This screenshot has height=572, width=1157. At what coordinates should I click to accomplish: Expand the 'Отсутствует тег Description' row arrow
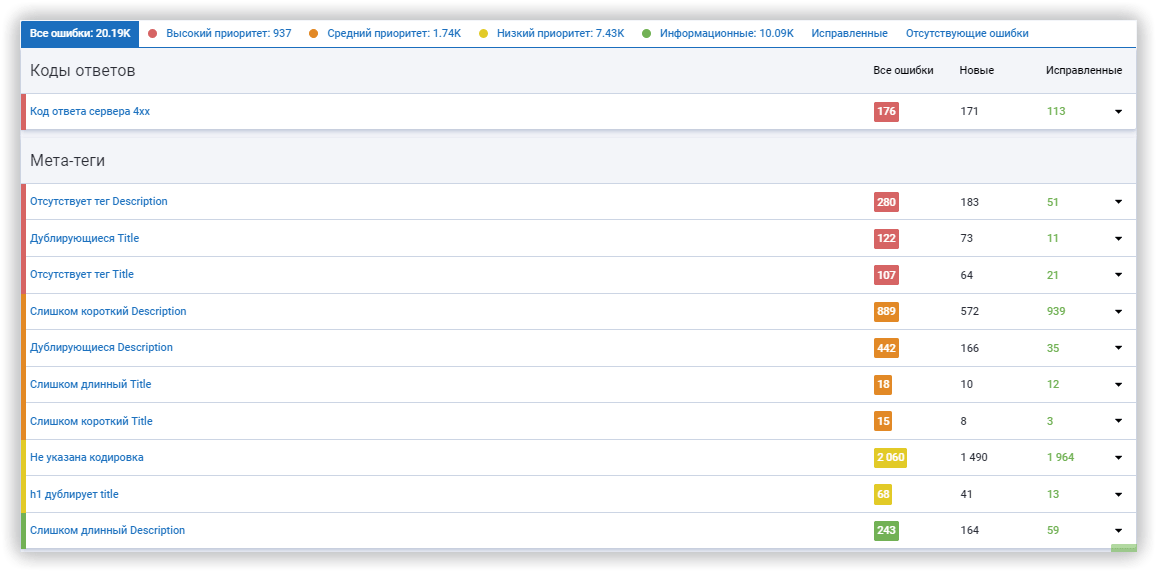click(1118, 201)
